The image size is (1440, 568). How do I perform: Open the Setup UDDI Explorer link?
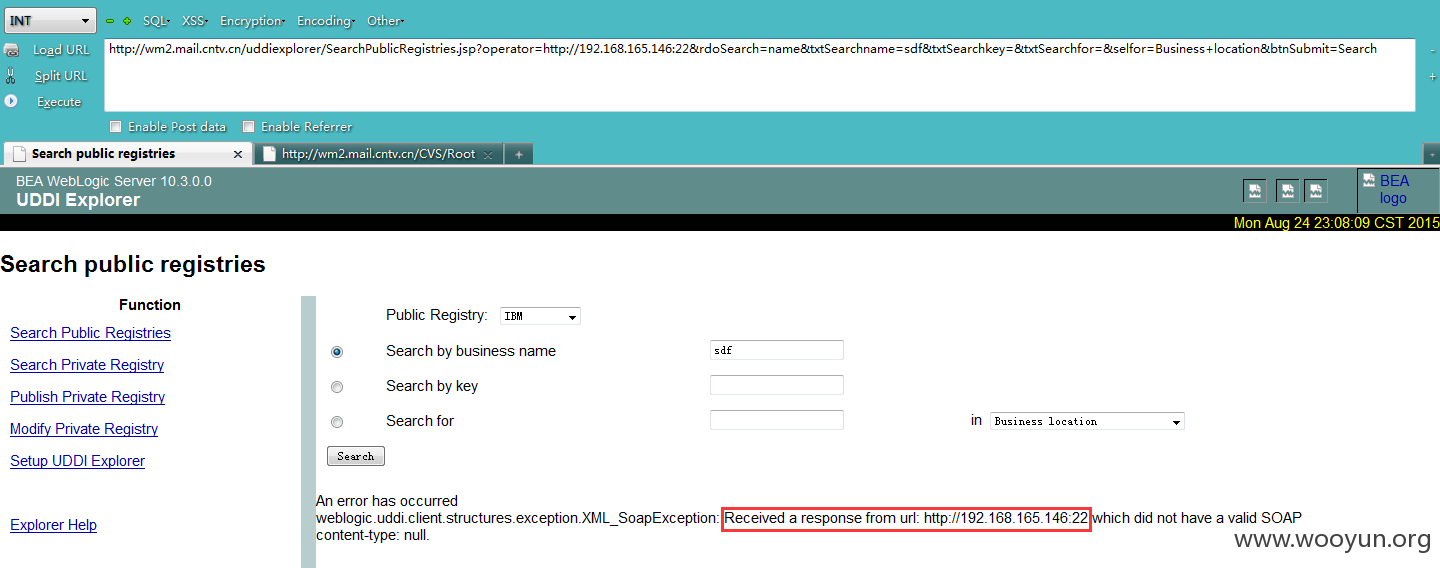click(77, 461)
